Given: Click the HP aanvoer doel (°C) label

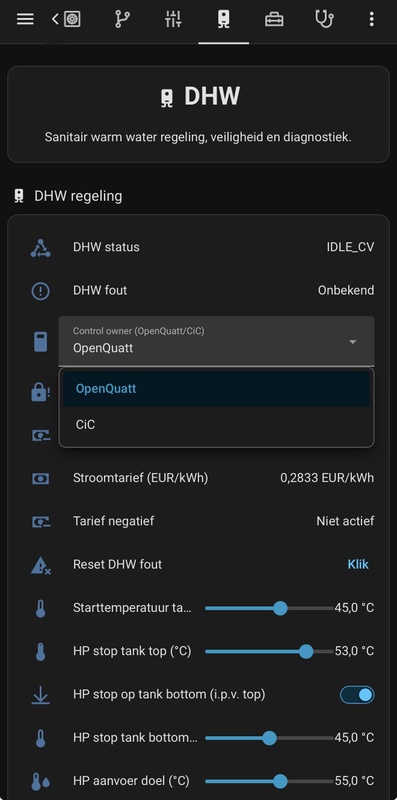Looking at the screenshot, I should pyautogui.click(x=131, y=782).
